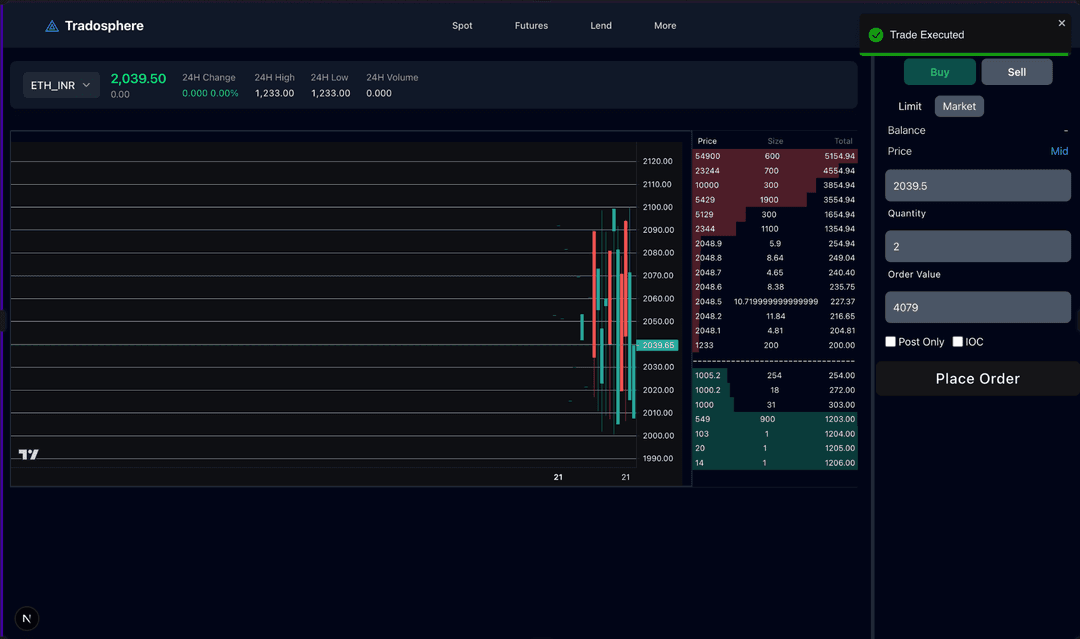Select the Market order type
The width and height of the screenshot is (1080, 639).
959,106
